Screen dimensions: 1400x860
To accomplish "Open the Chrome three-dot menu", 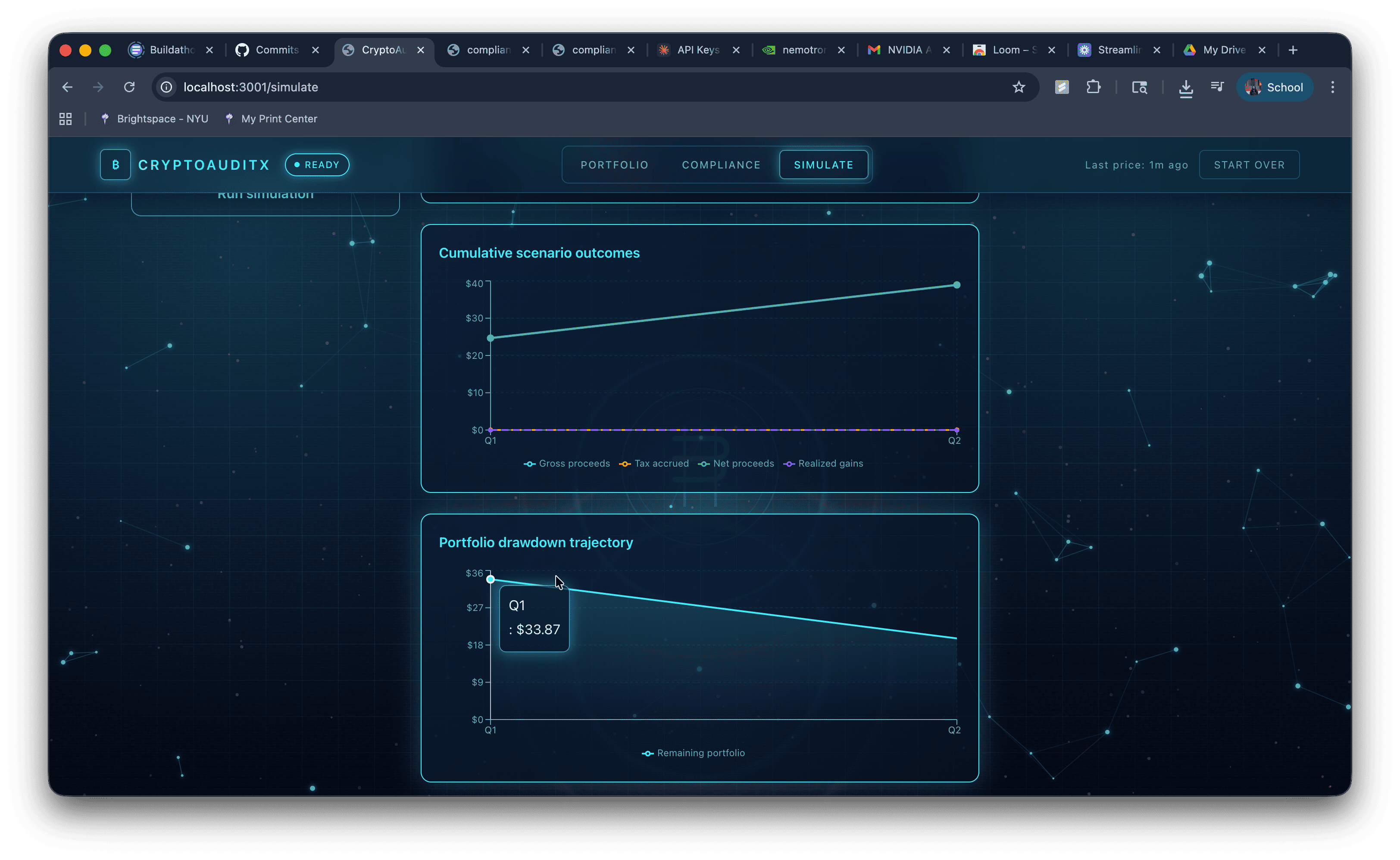I will pyautogui.click(x=1332, y=87).
